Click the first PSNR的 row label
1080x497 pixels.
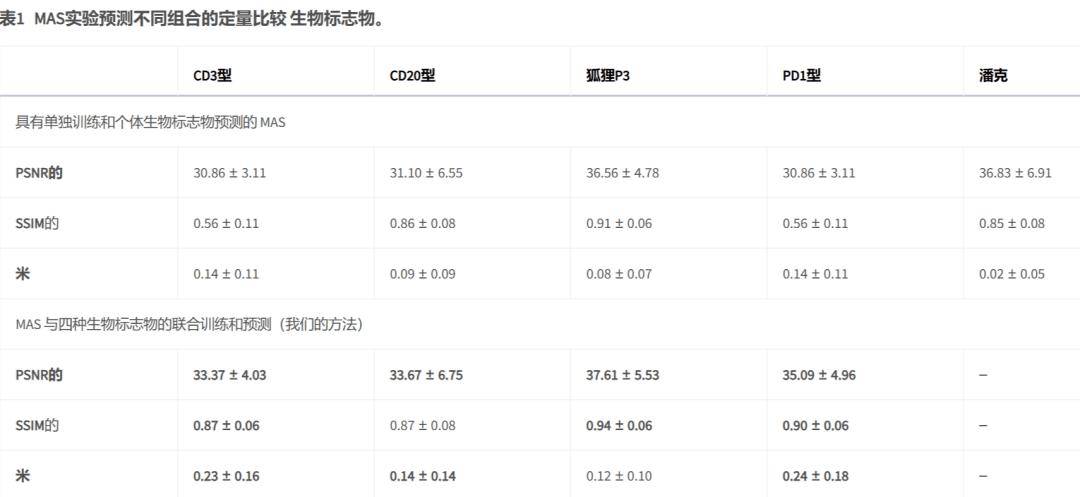pyautogui.click(x=39, y=173)
